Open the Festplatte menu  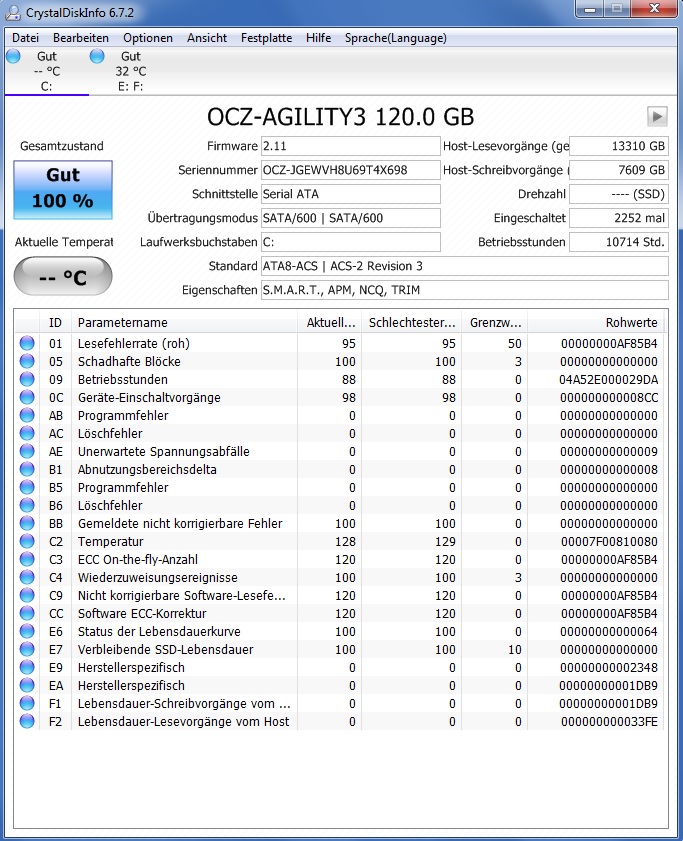point(266,38)
